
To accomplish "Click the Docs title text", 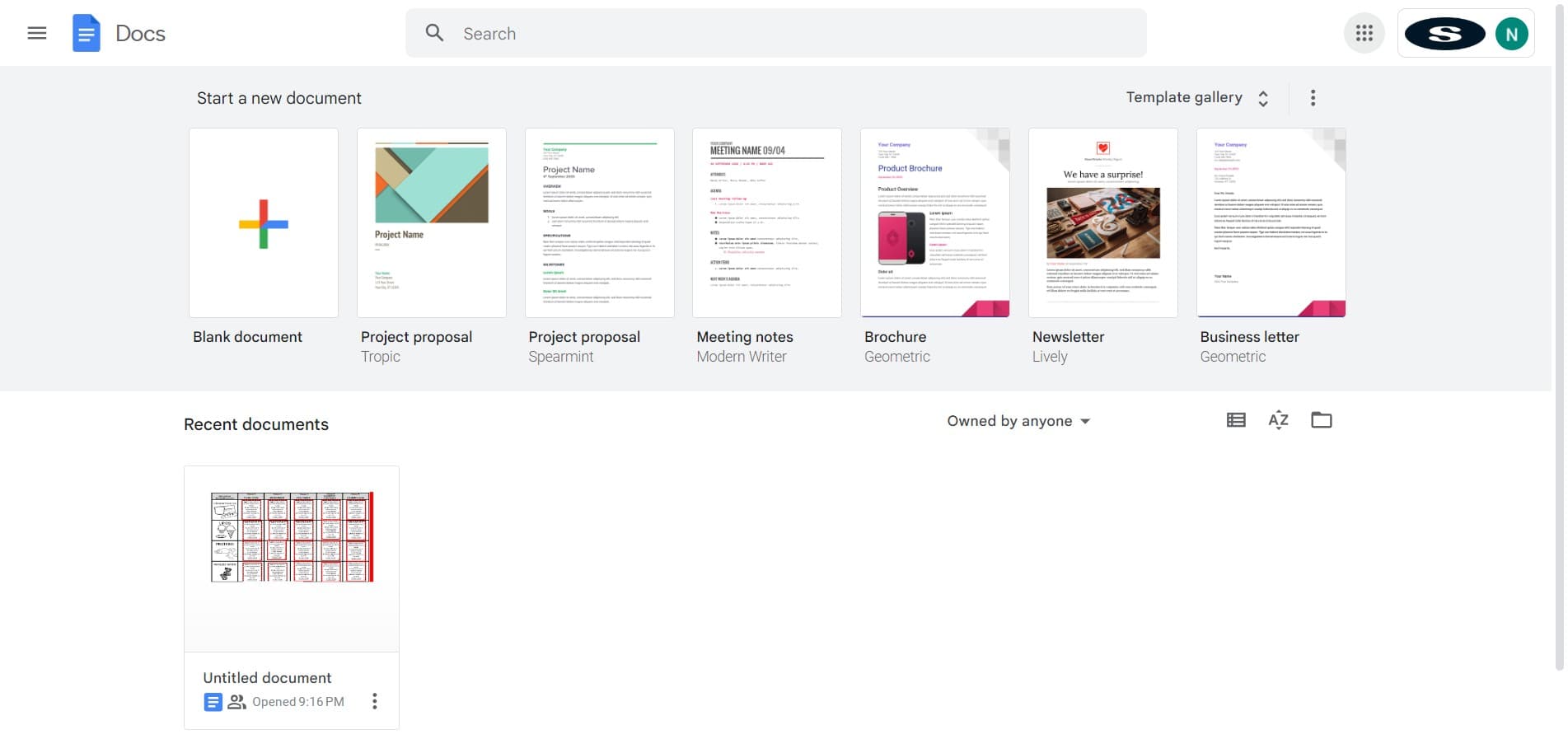I will tap(140, 34).
